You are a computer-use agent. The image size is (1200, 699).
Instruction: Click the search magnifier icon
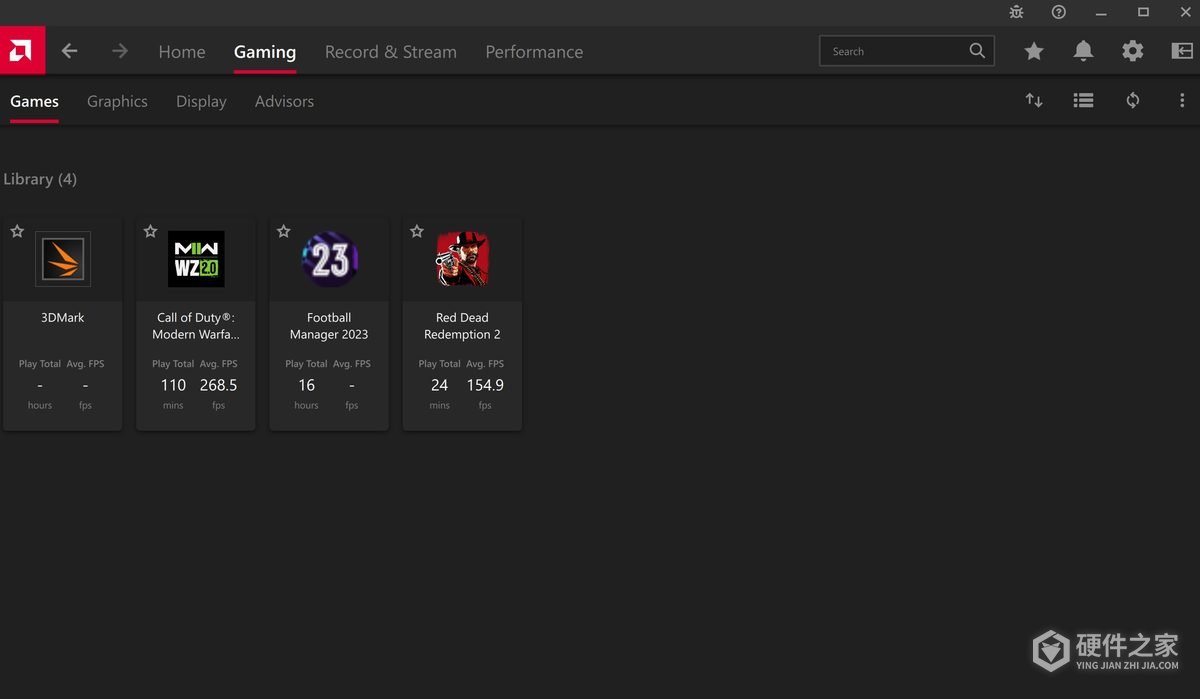pyautogui.click(x=977, y=51)
